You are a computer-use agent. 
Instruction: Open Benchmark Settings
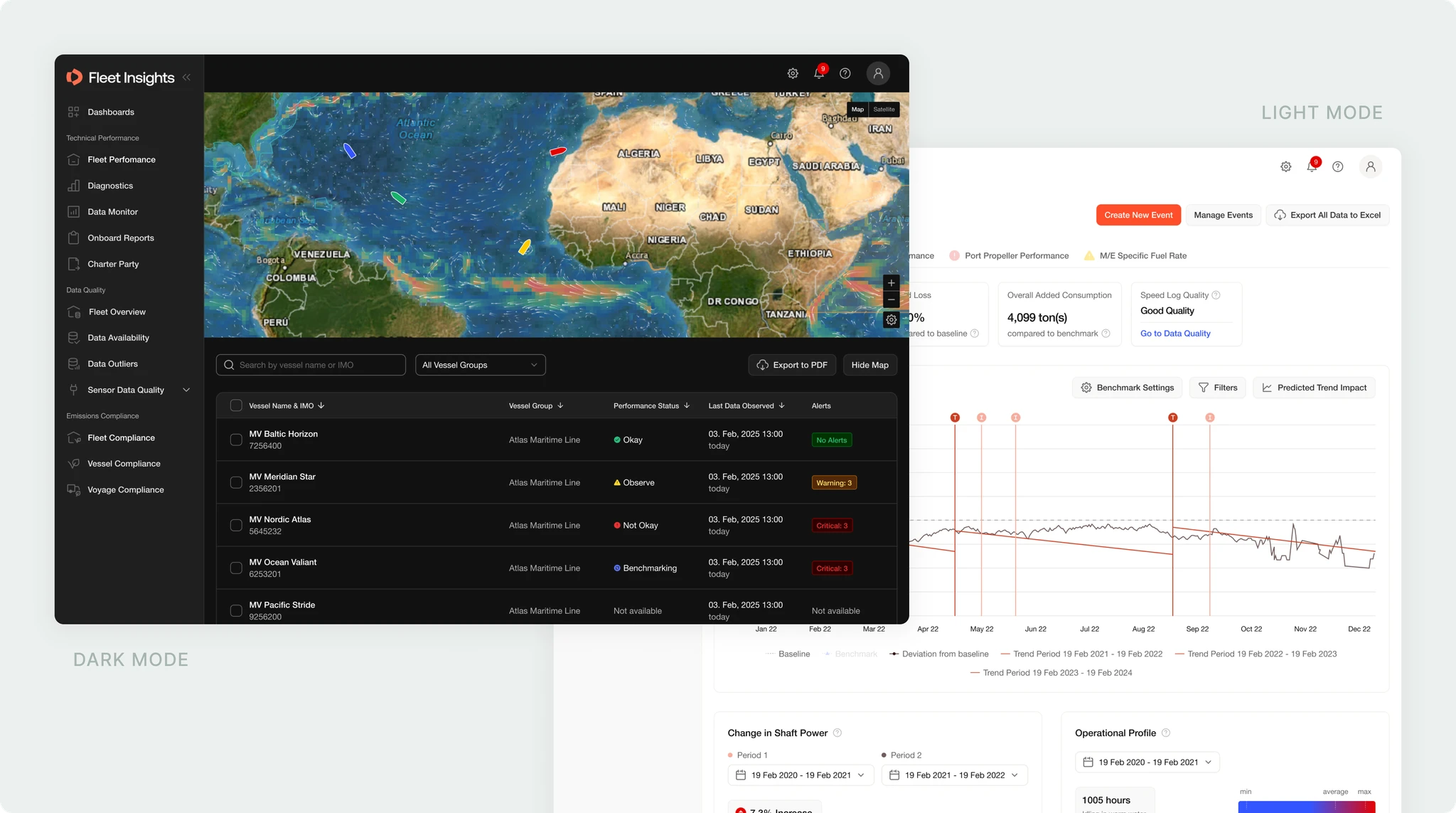(x=1128, y=388)
